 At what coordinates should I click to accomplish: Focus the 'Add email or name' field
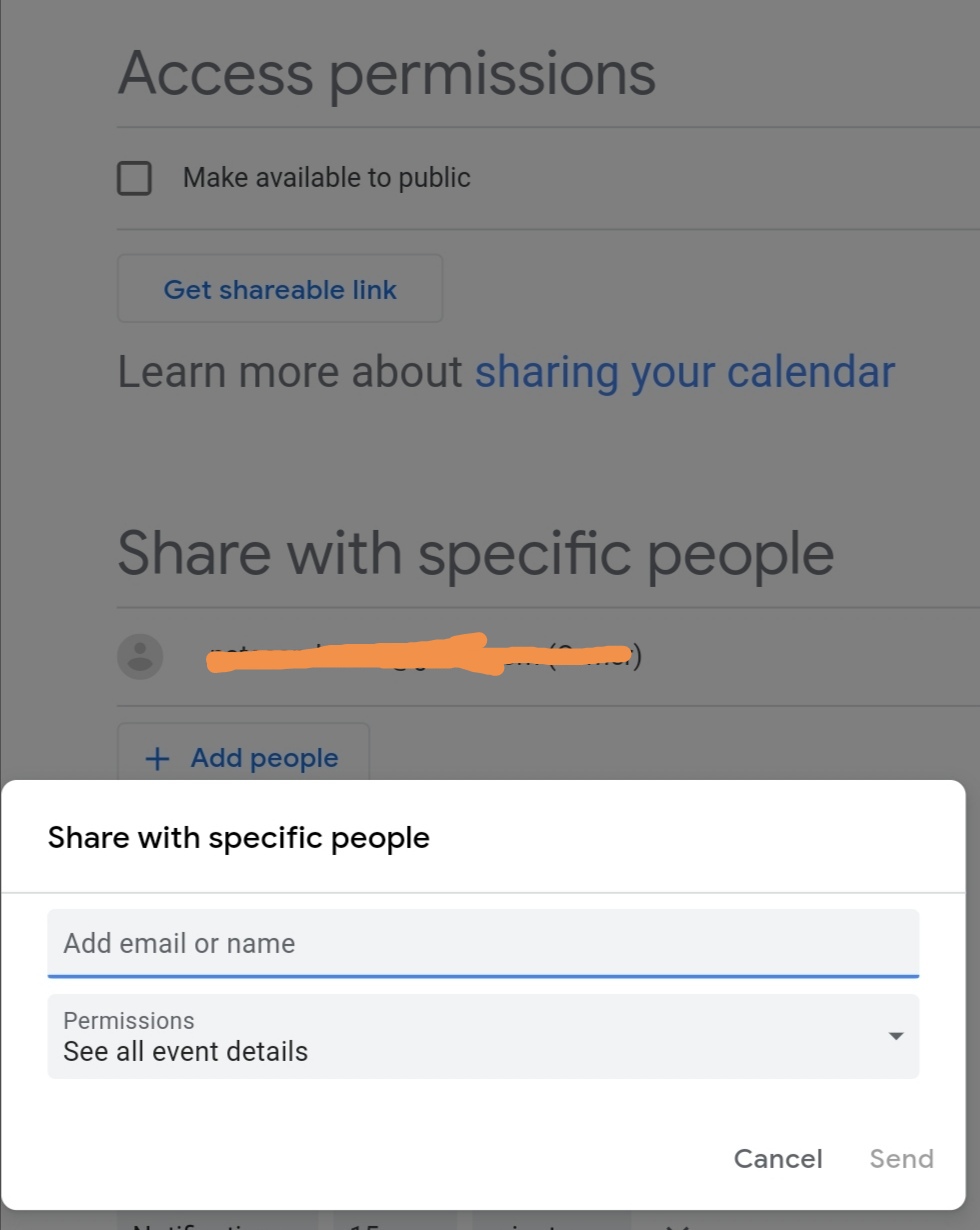click(483, 943)
